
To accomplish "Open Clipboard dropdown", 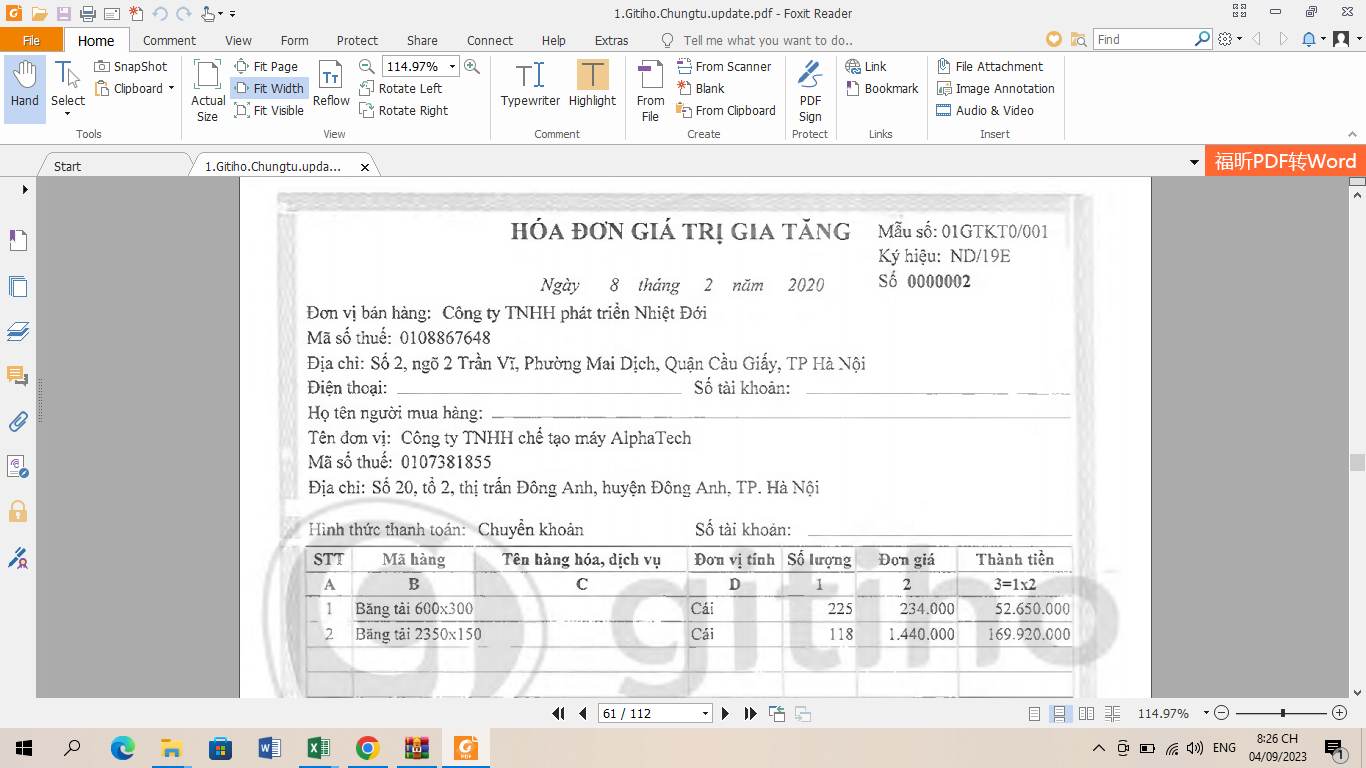I will 171,88.
